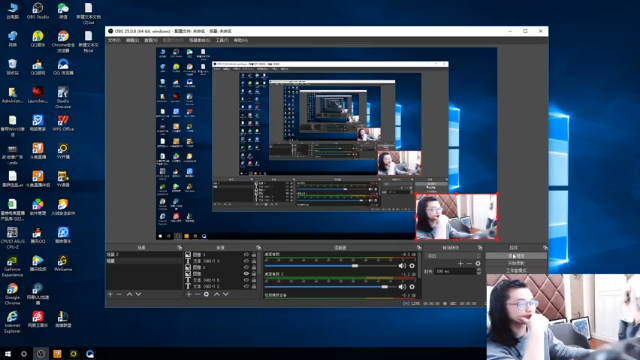The height and width of the screenshot is (360, 640).
Task: Open OBS Studio desktop shortcut
Action: pyautogui.click(x=38, y=11)
